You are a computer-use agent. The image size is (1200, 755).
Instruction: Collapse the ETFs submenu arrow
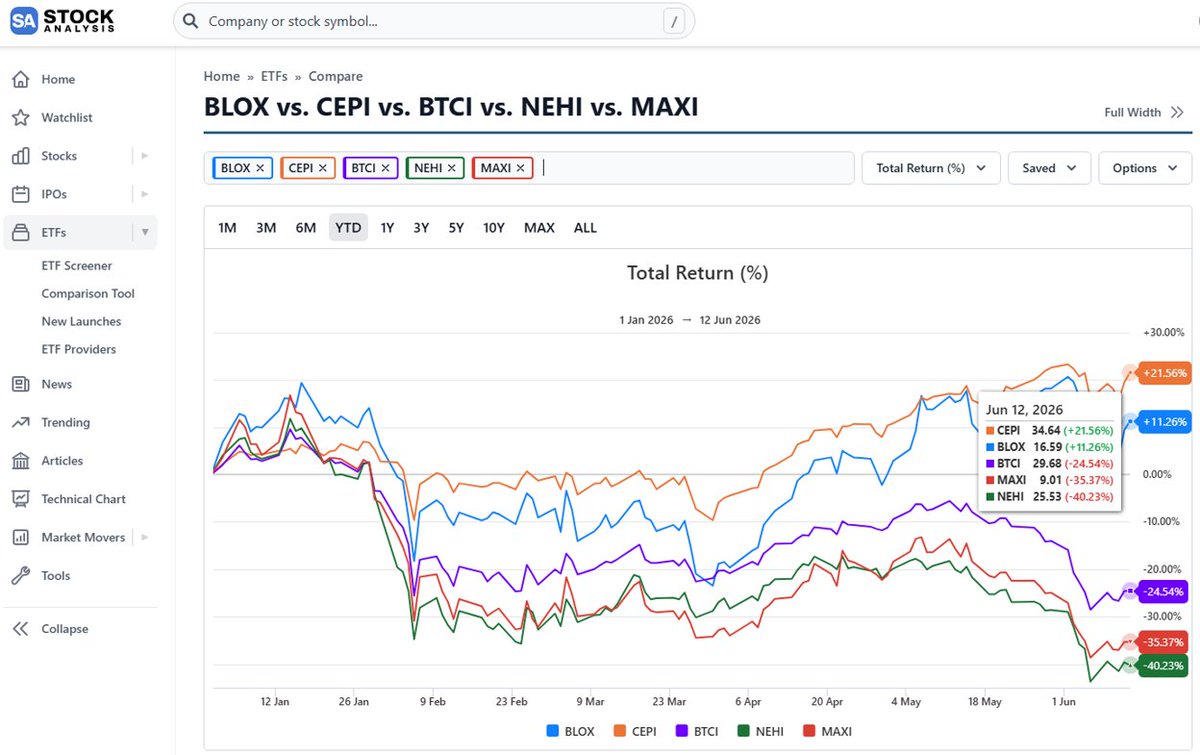pos(145,233)
